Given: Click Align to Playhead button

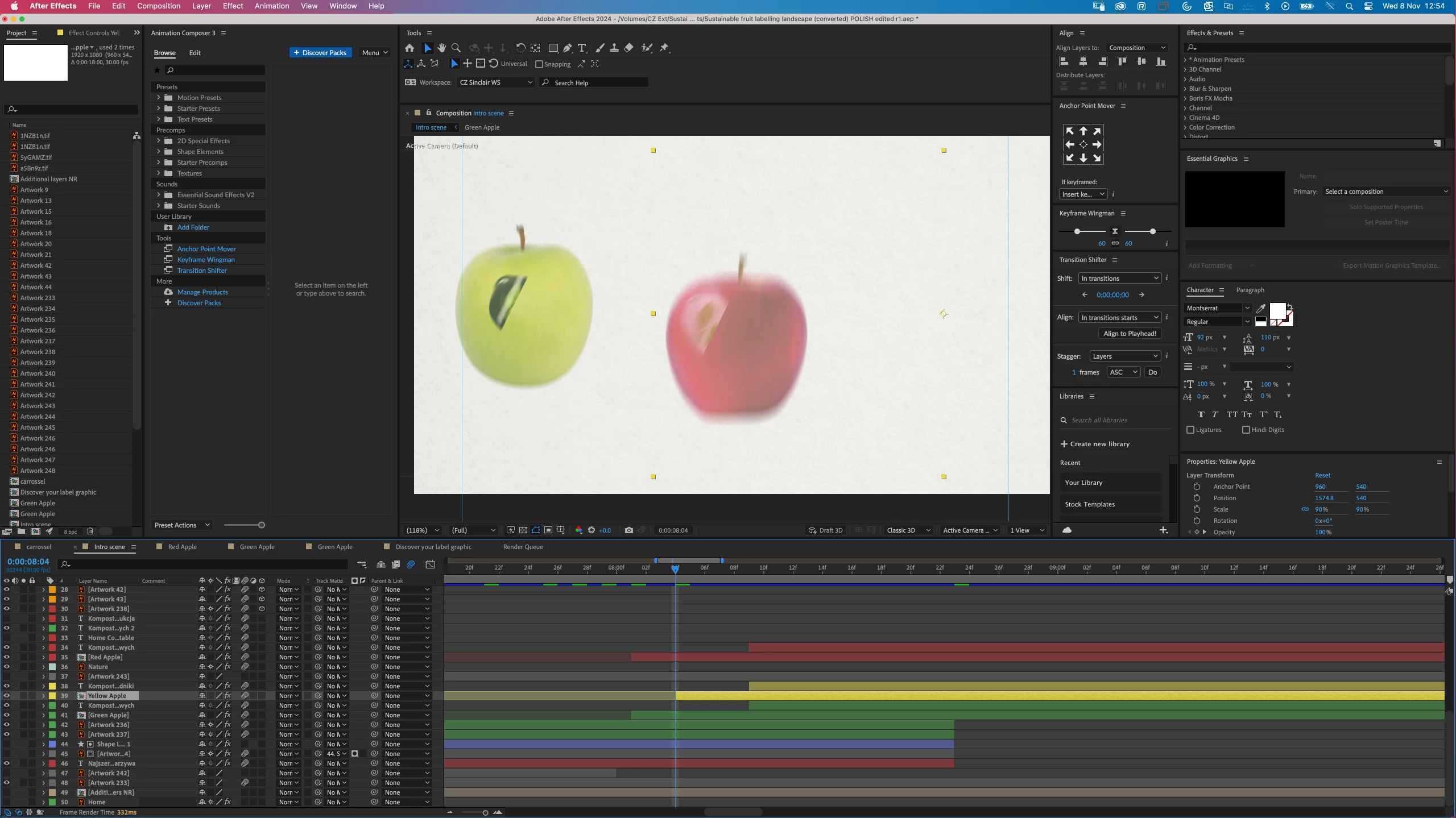Looking at the screenshot, I should pyautogui.click(x=1130, y=334).
